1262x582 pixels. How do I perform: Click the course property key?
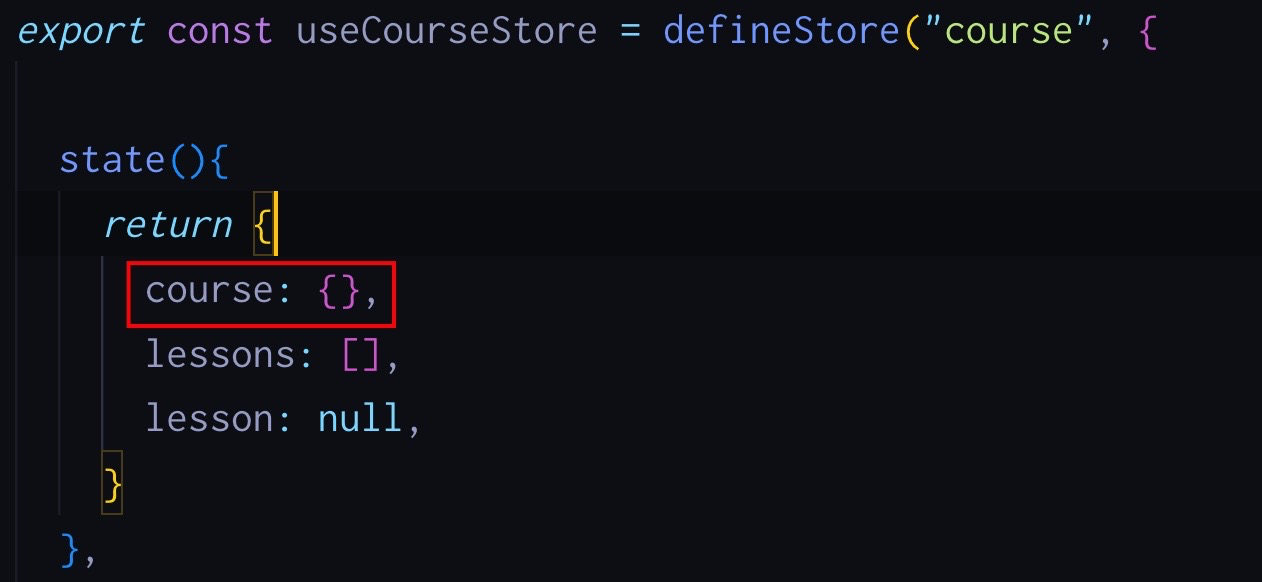tap(208, 290)
